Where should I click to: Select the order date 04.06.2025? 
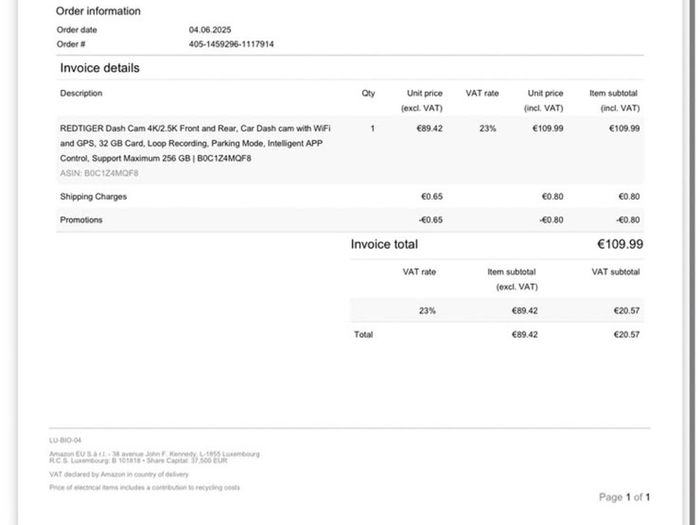pyautogui.click(x=210, y=30)
